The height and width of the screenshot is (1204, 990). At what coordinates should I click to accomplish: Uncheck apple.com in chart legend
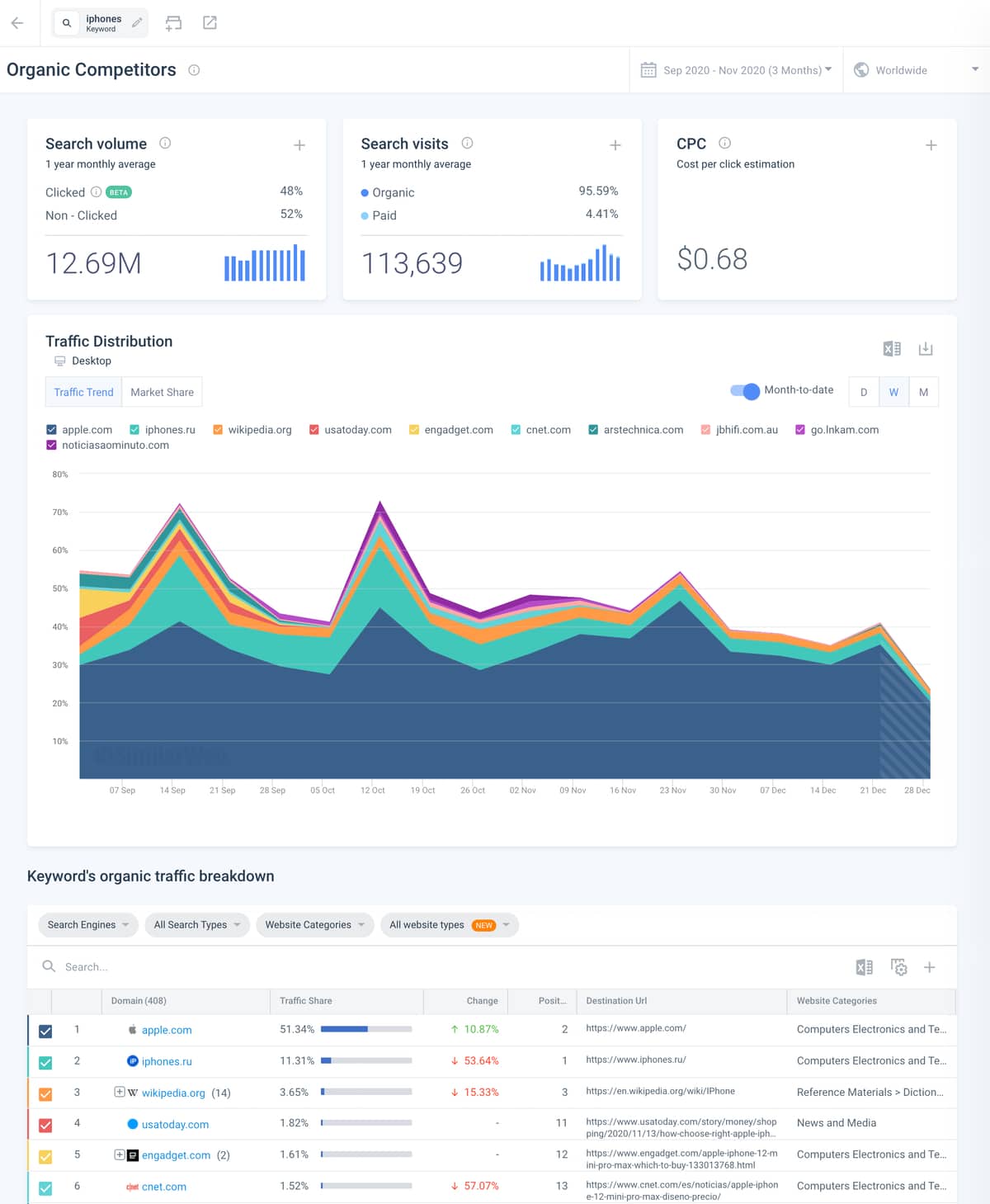[51, 430]
